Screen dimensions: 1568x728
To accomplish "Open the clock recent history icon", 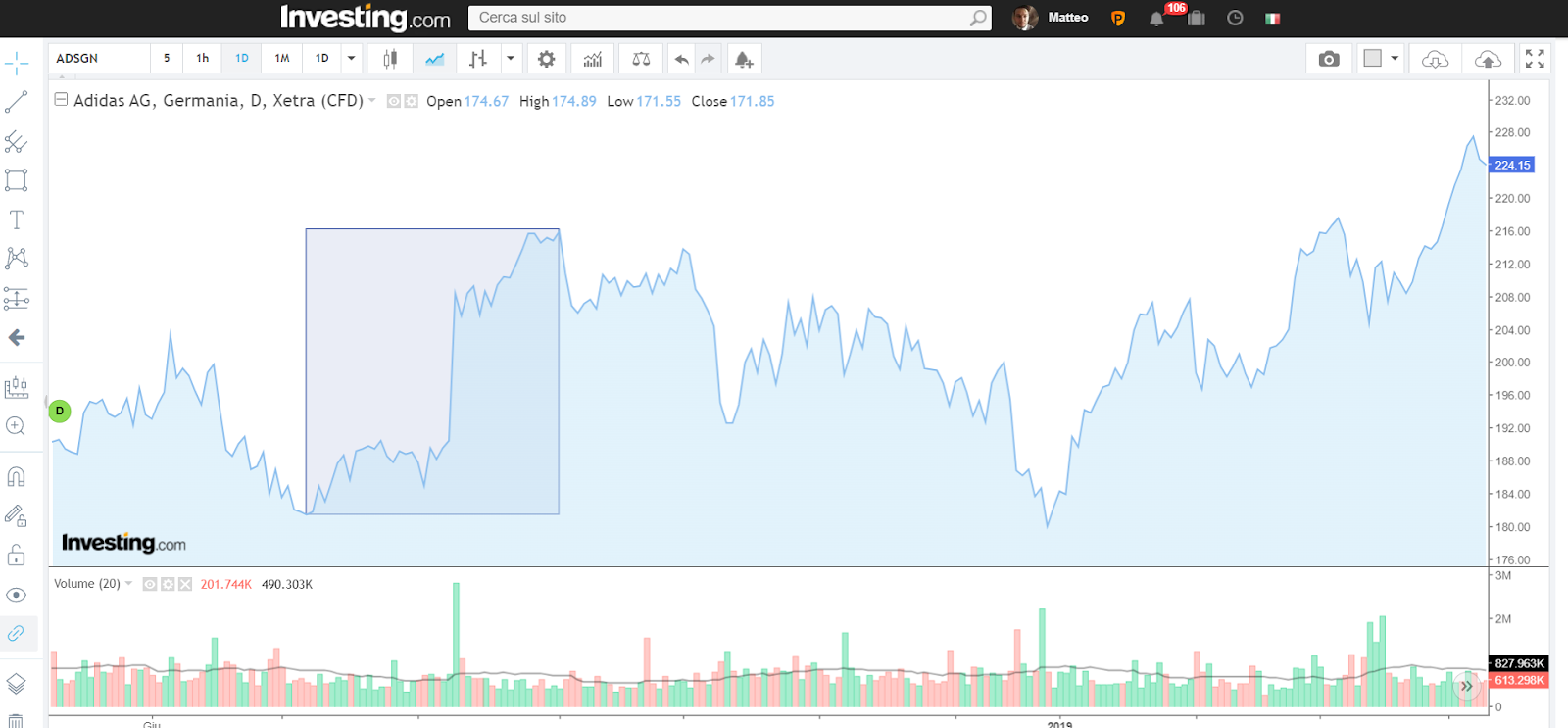I will tap(1235, 18).
